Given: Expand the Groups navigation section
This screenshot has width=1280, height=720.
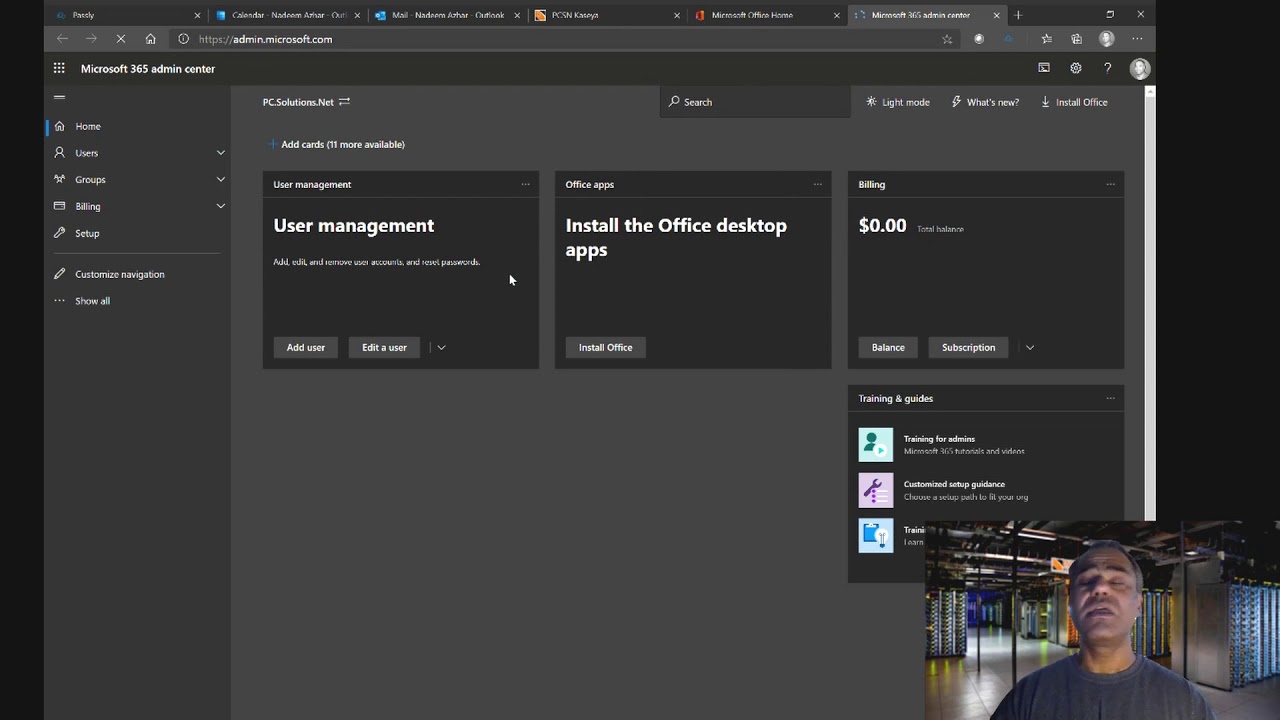Looking at the screenshot, I should 220,179.
